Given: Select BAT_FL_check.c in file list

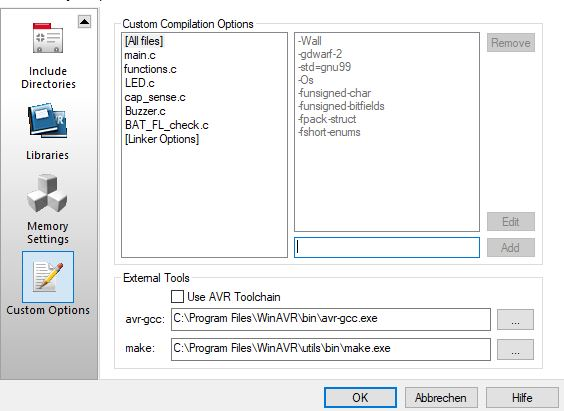Looking at the screenshot, I should coord(167,125).
